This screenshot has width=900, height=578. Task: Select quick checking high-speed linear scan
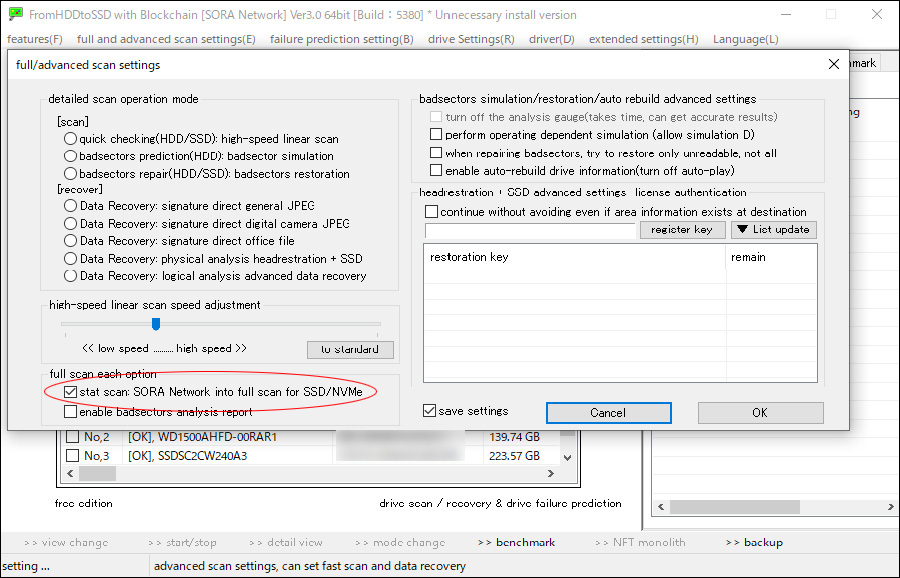(x=71, y=139)
